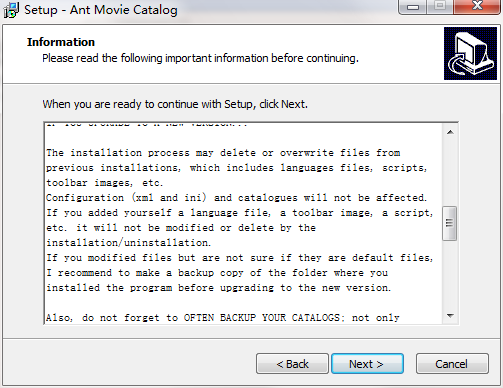Click the disabled maximize window button
The height and width of the screenshot is (388, 503).
tap(440, 7)
